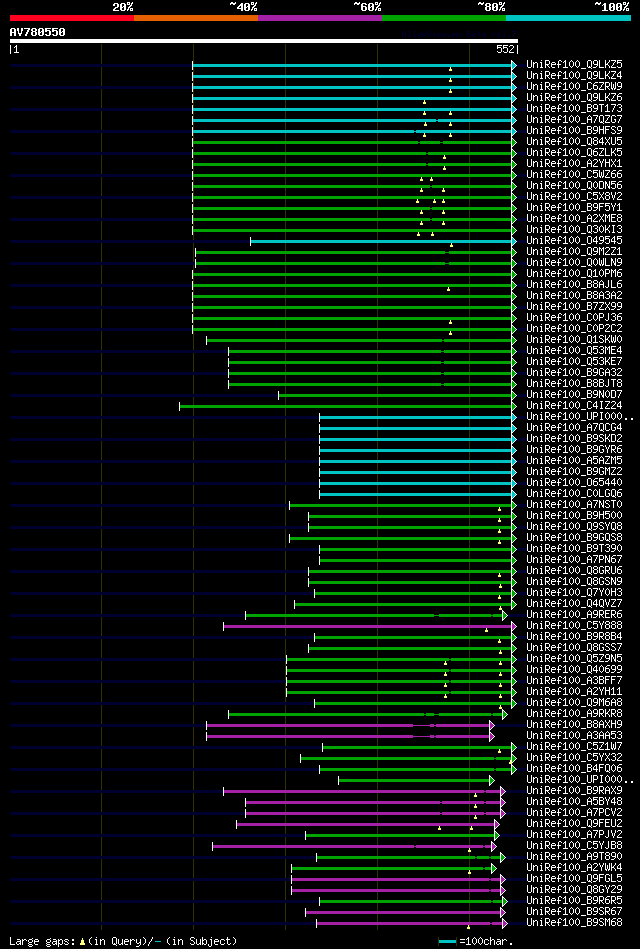Select the UniRef100_C4IZ24 label
The height and width of the screenshot is (949, 640).
click(x=575, y=406)
